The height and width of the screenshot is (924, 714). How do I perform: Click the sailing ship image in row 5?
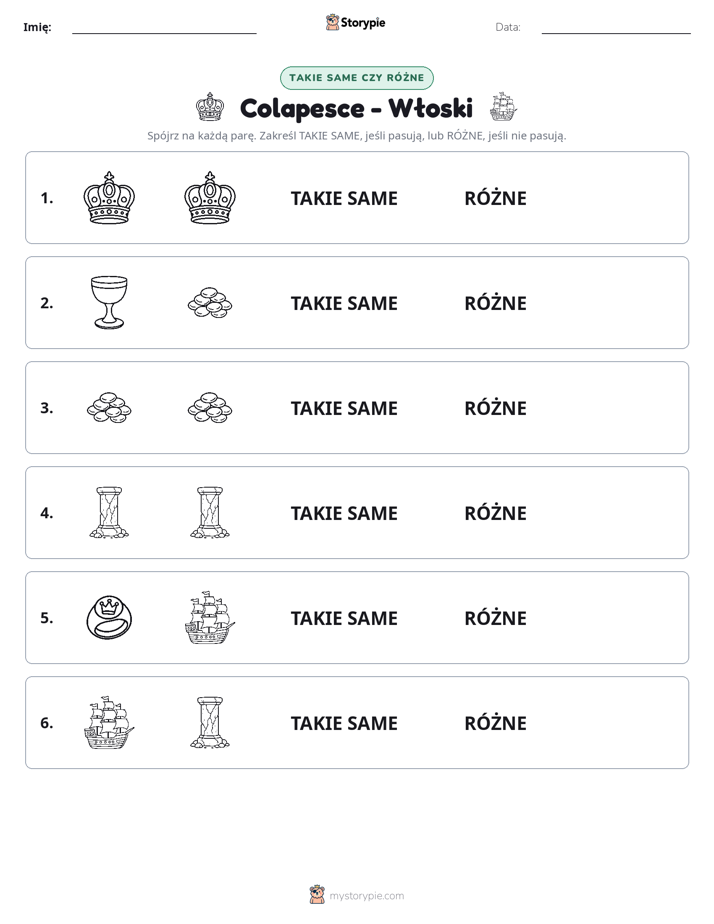click(210, 618)
